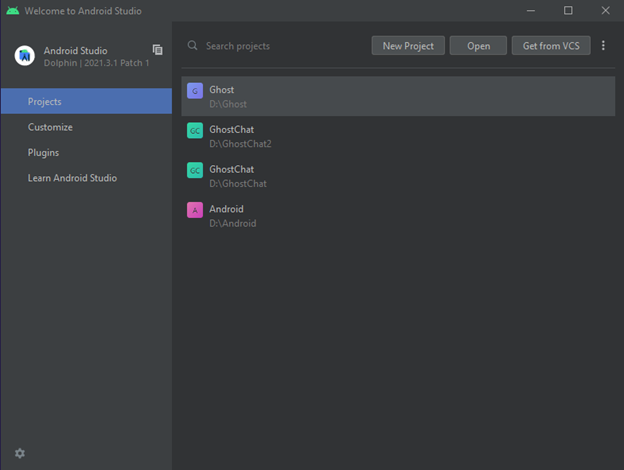Screen dimensions: 624x470
Task: Click the Open button
Action: (x=478, y=46)
